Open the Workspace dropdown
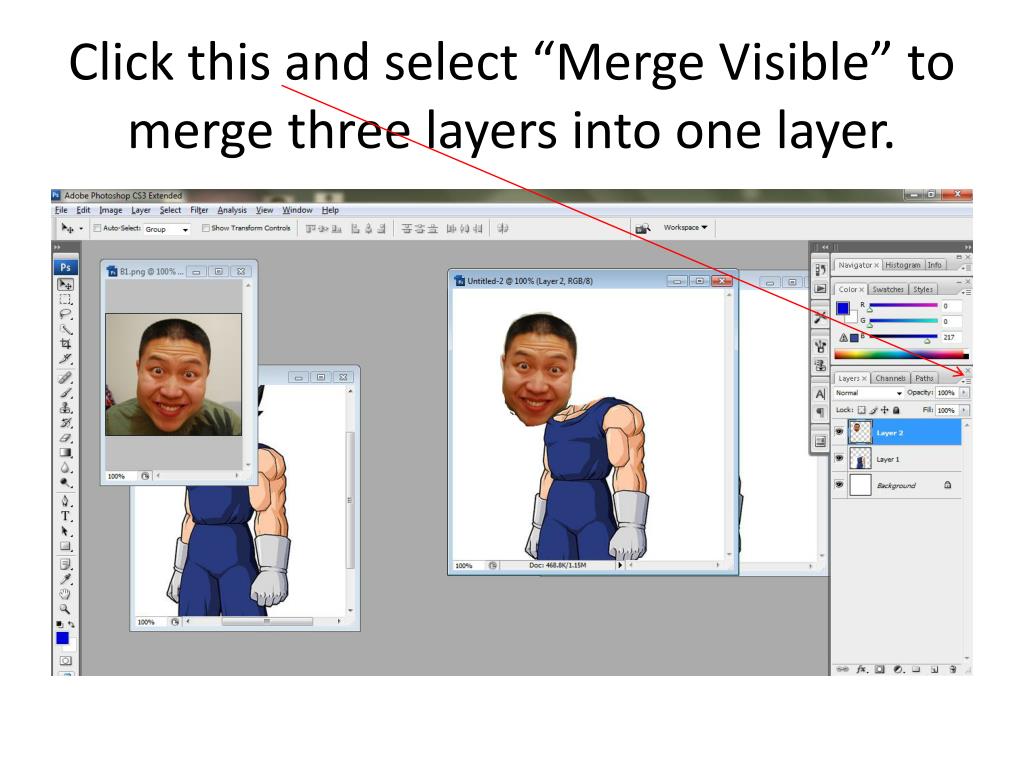 [686, 228]
